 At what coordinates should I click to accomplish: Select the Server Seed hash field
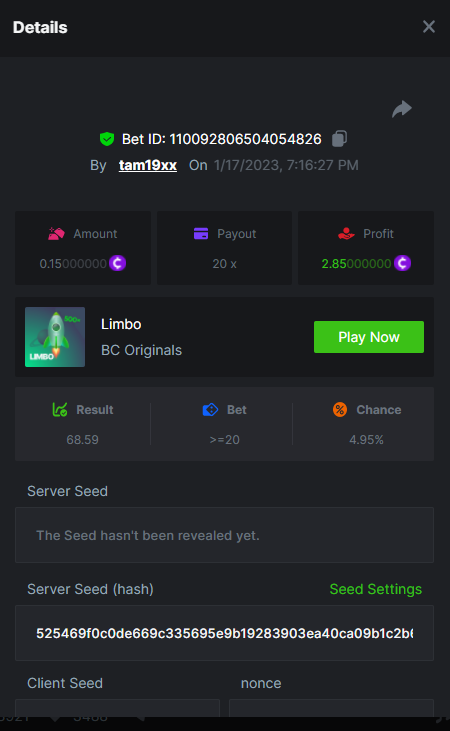click(x=224, y=633)
